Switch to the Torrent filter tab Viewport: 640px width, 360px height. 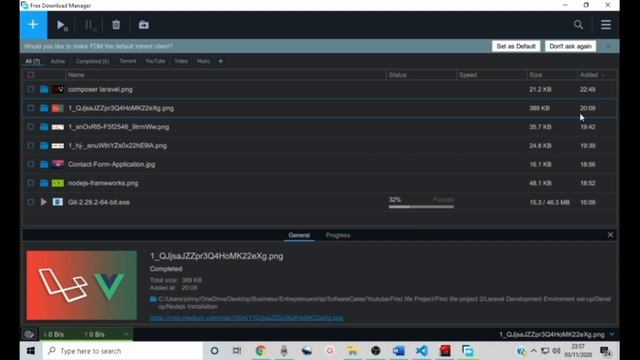[127, 61]
